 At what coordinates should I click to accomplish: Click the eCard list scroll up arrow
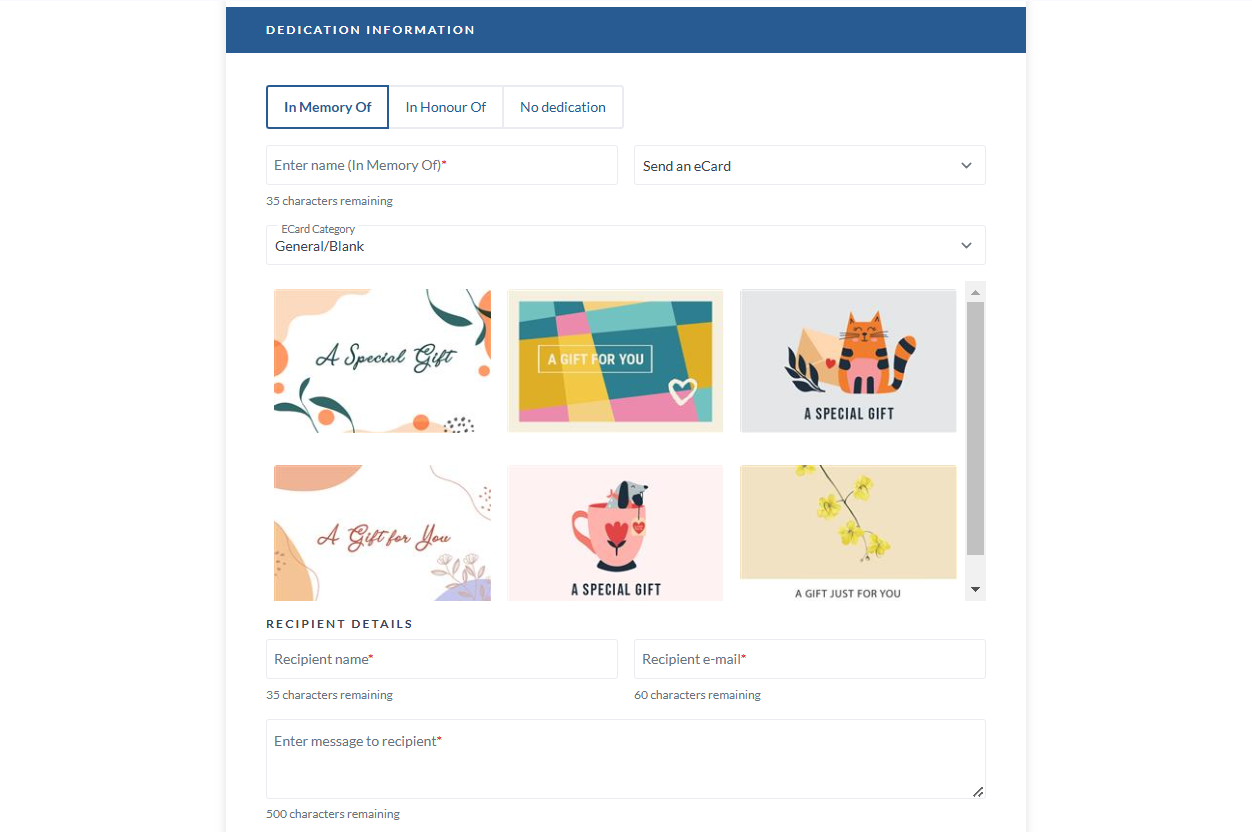pos(976,292)
